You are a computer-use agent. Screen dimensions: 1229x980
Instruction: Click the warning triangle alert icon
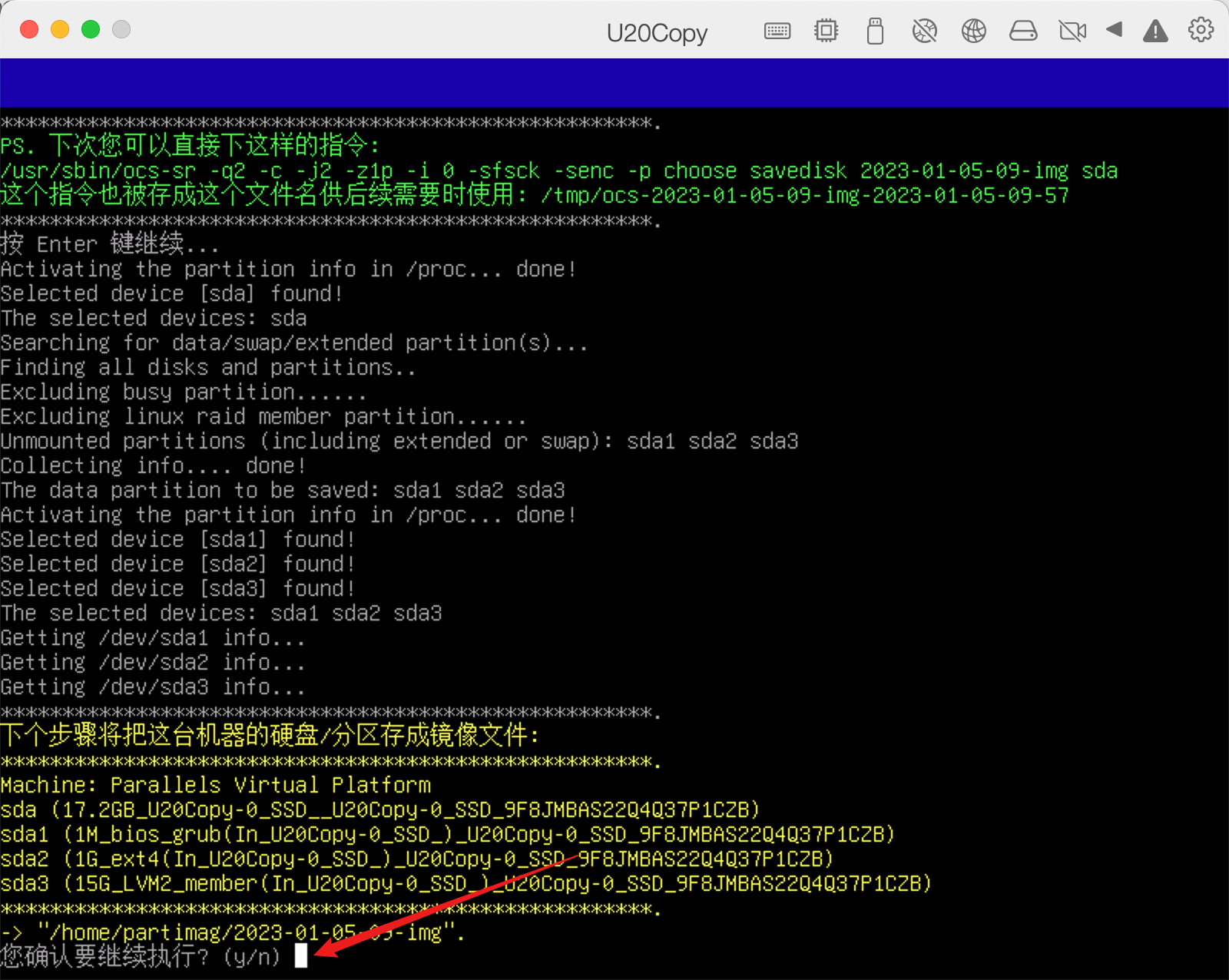[1155, 31]
